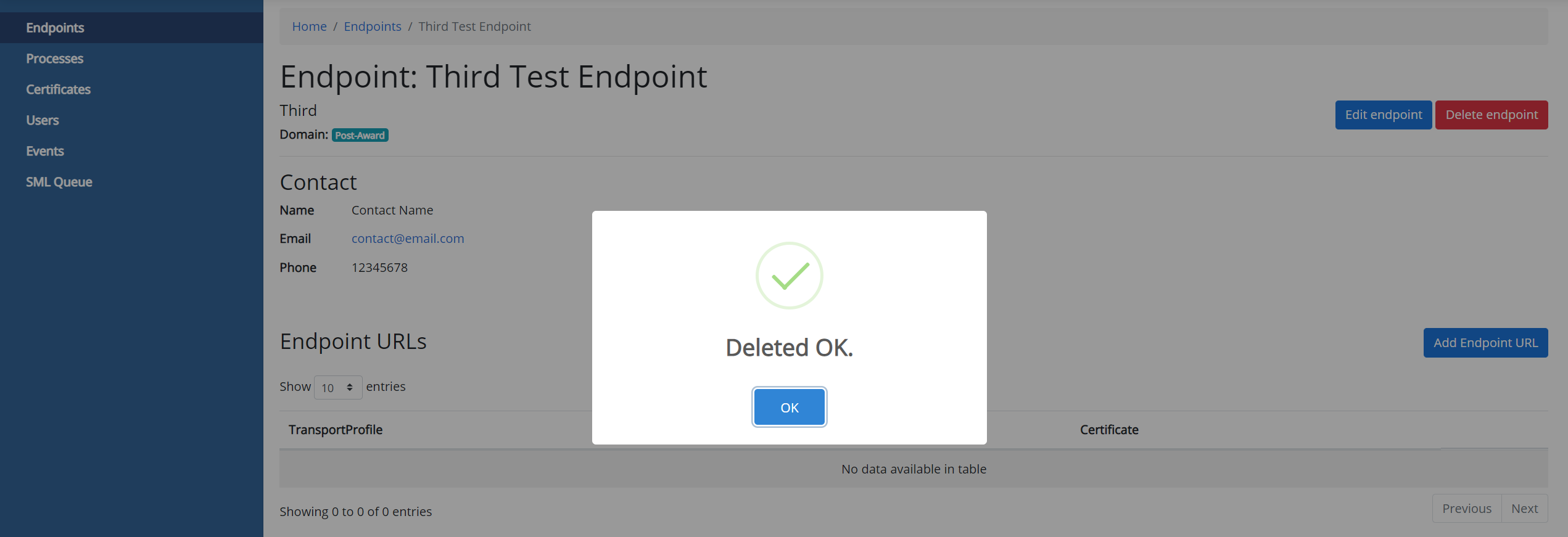The height and width of the screenshot is (537, 1568).
Task: Click the Previous pagination button
Action: 1466,509
